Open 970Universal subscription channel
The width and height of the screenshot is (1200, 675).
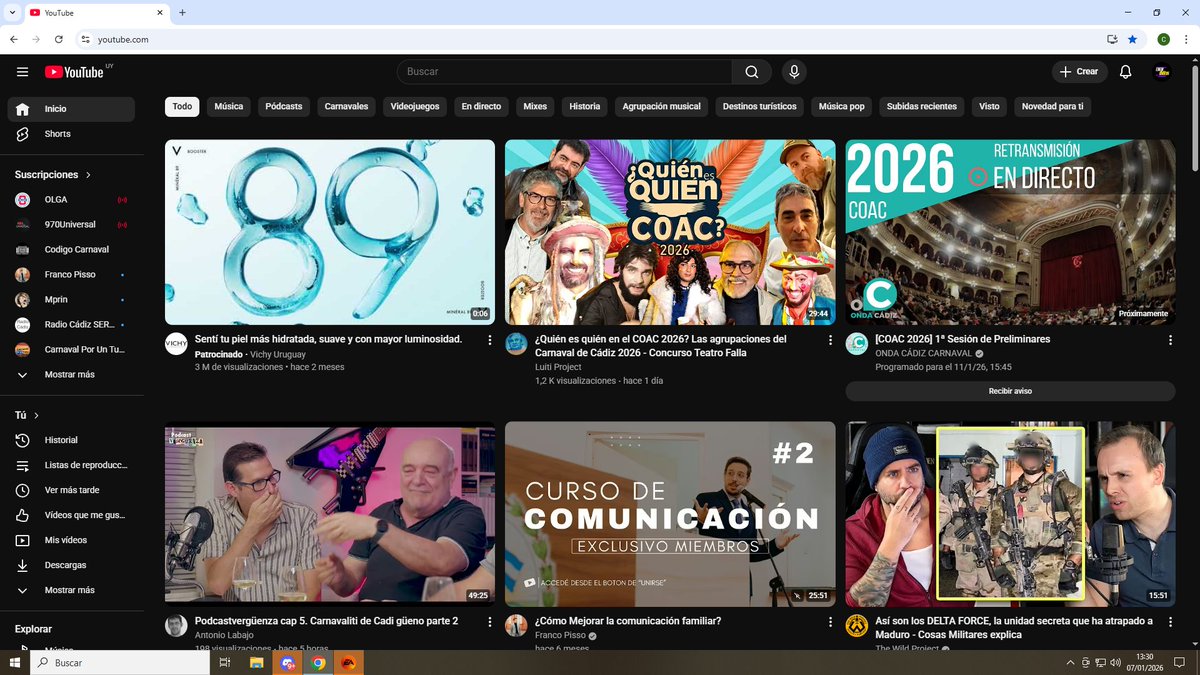point(71,224)
